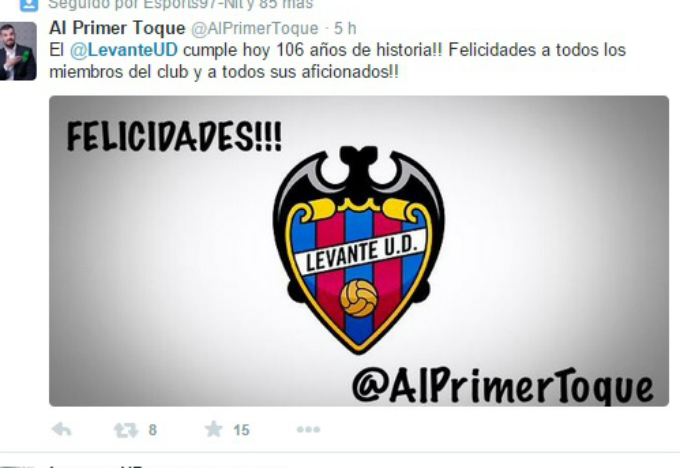680x468 pixels.
Task: Open the Al Primer Toque display name
Action: click(117, 28)
